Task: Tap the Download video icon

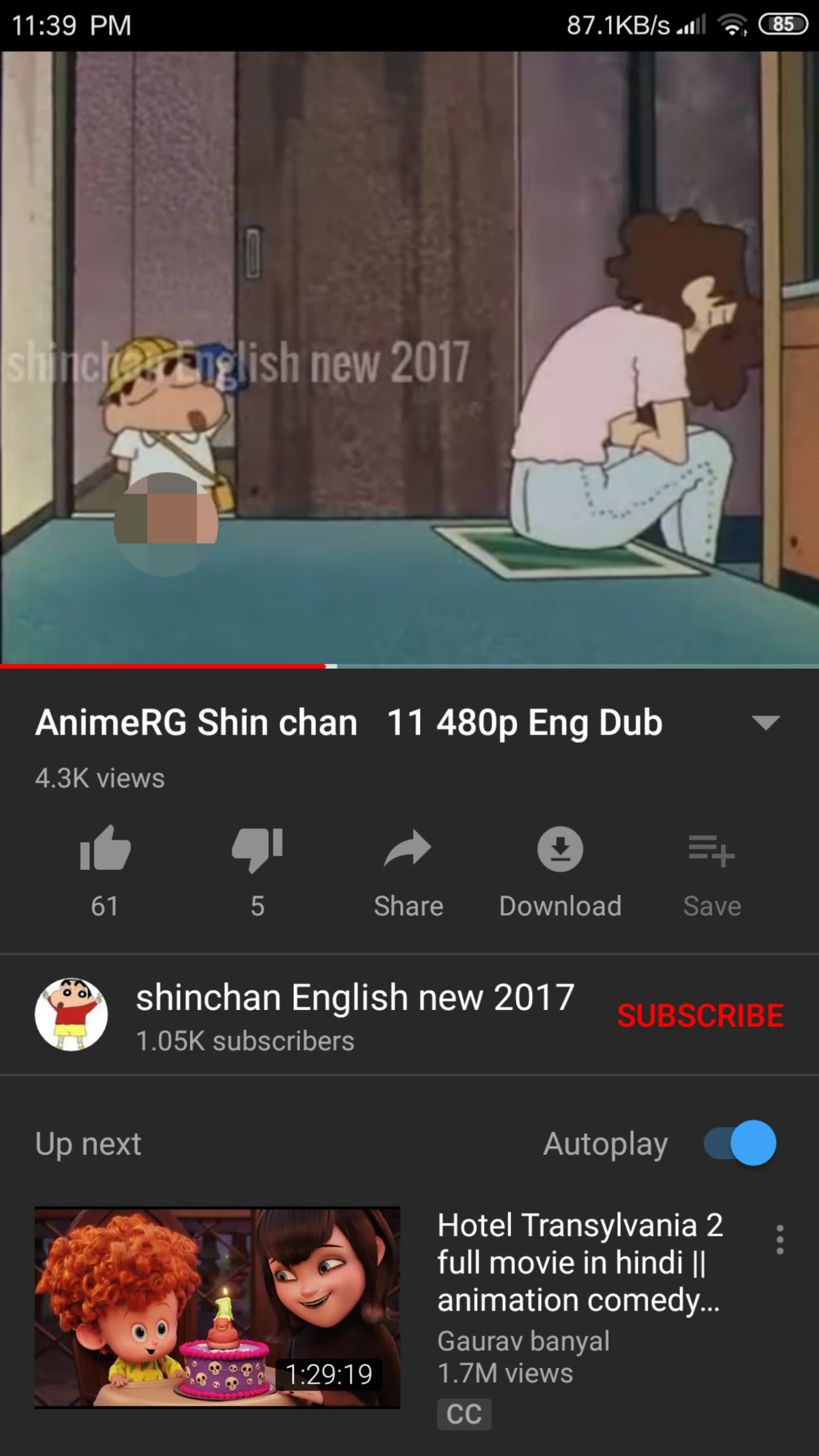Action: pyautogui.click(x=560, y=848)
